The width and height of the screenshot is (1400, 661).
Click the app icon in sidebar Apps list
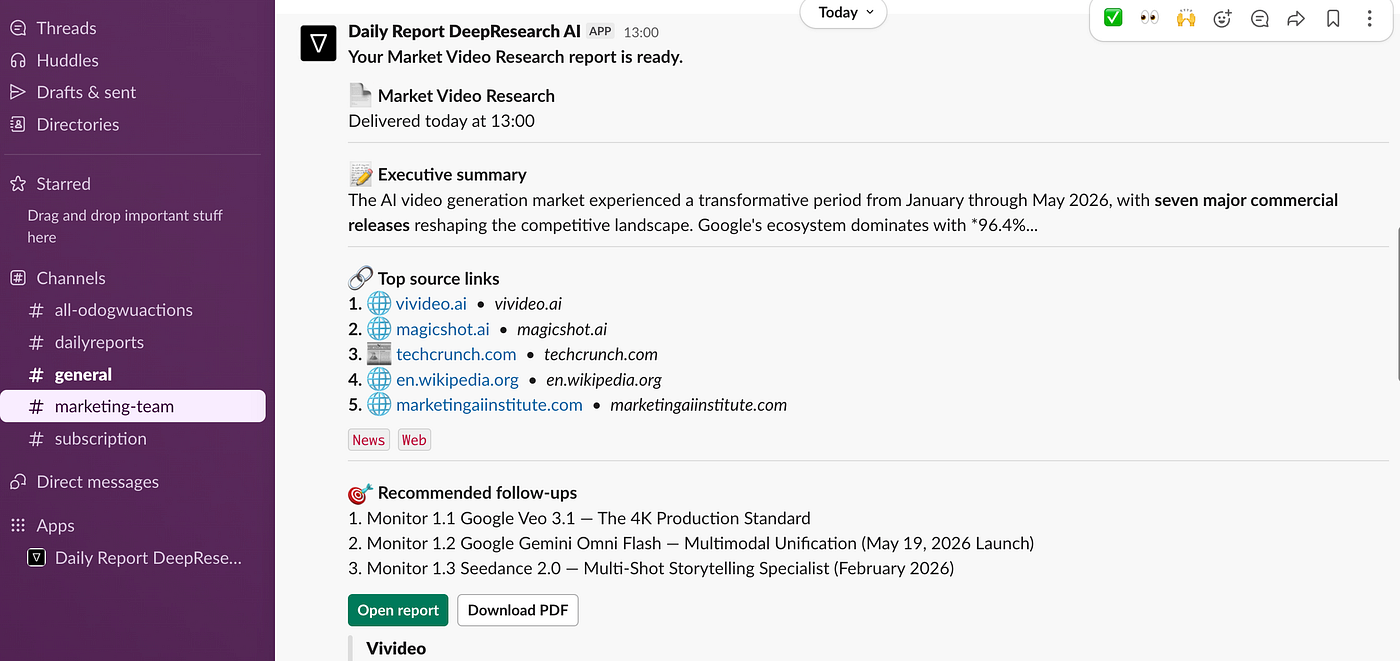pos(36,558)
